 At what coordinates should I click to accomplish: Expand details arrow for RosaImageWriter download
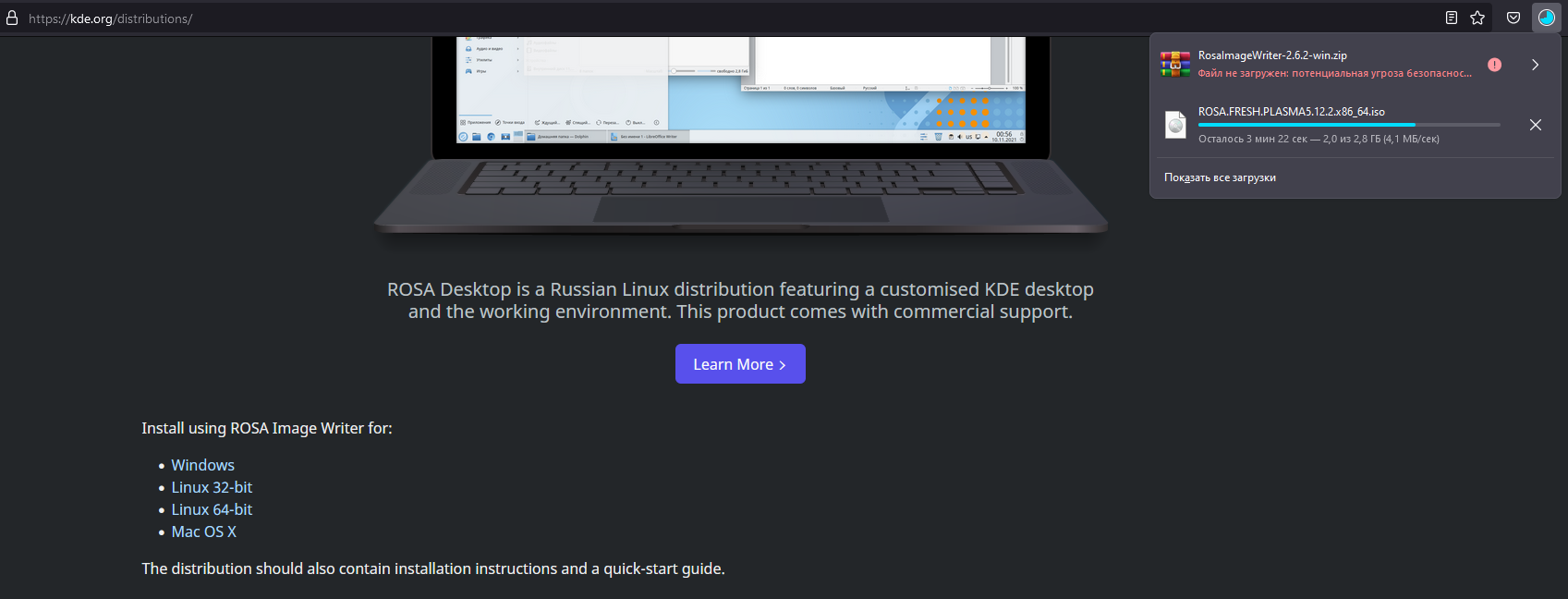point(1535,65)
